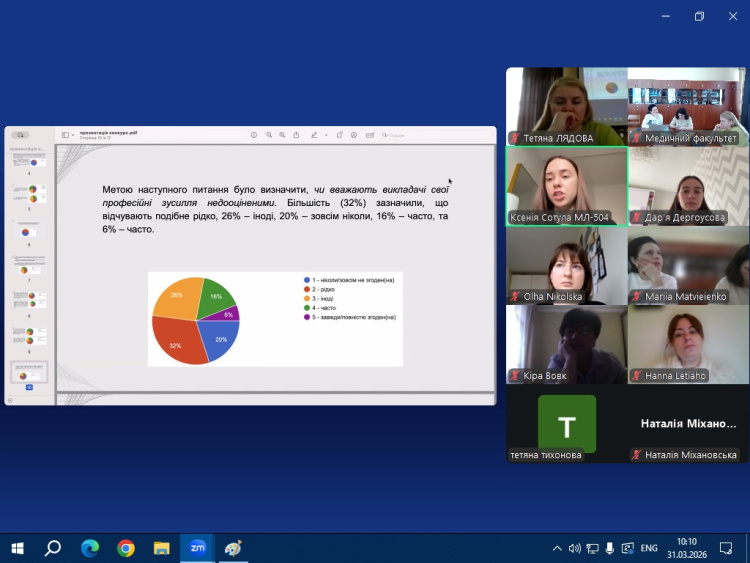
Task: Expand the markup pen options dropdown arrow
Action: pos(325,135)
